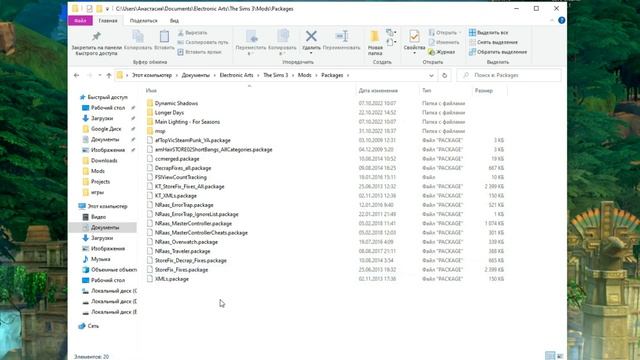Open the Копировать в button
The height and width of the screenshot is (360, 640).
pyautogui.click(x=282, y=42)
